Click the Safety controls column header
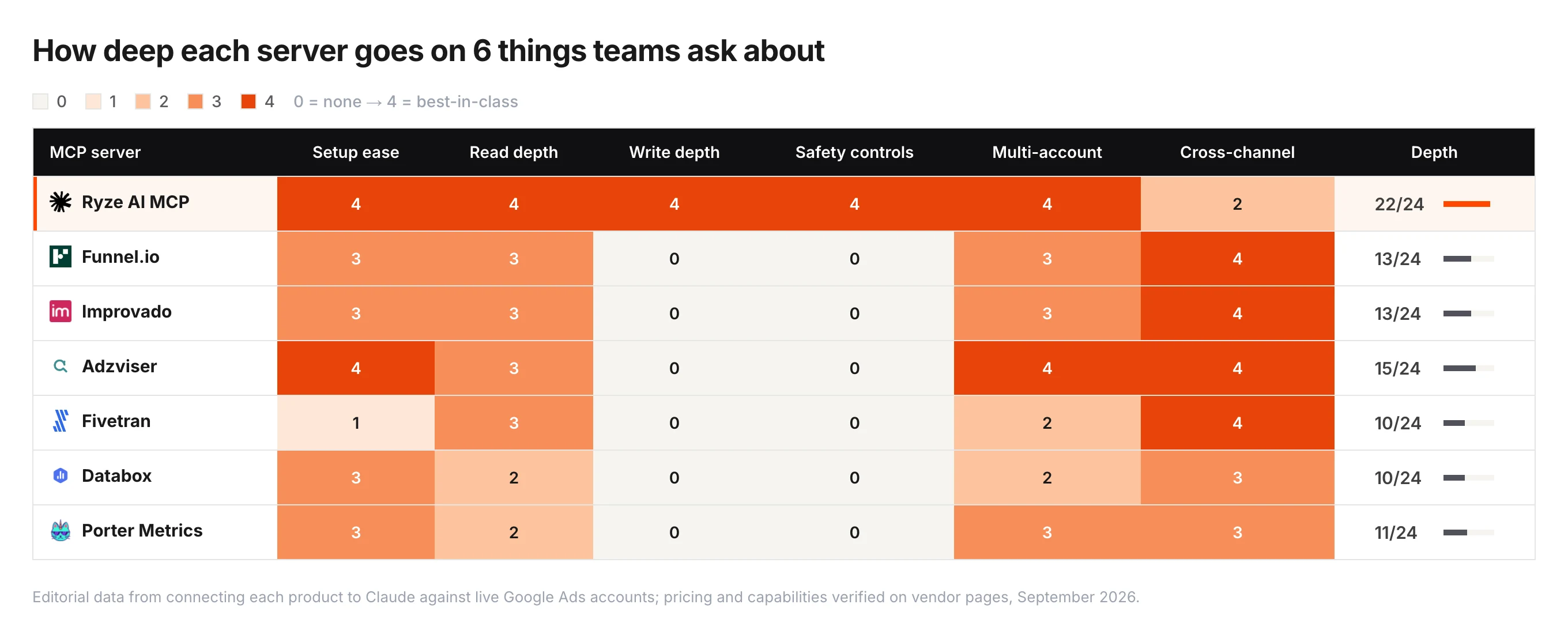 [854, 152]
